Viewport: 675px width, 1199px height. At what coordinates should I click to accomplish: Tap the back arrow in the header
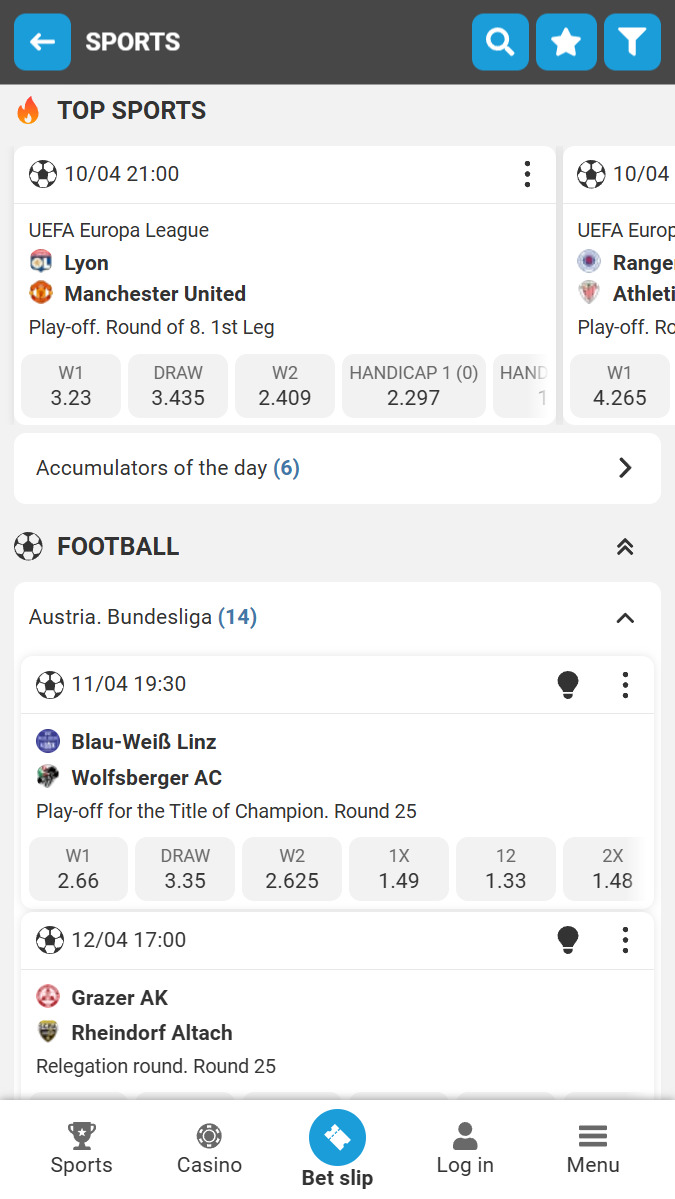click(41, 42)
